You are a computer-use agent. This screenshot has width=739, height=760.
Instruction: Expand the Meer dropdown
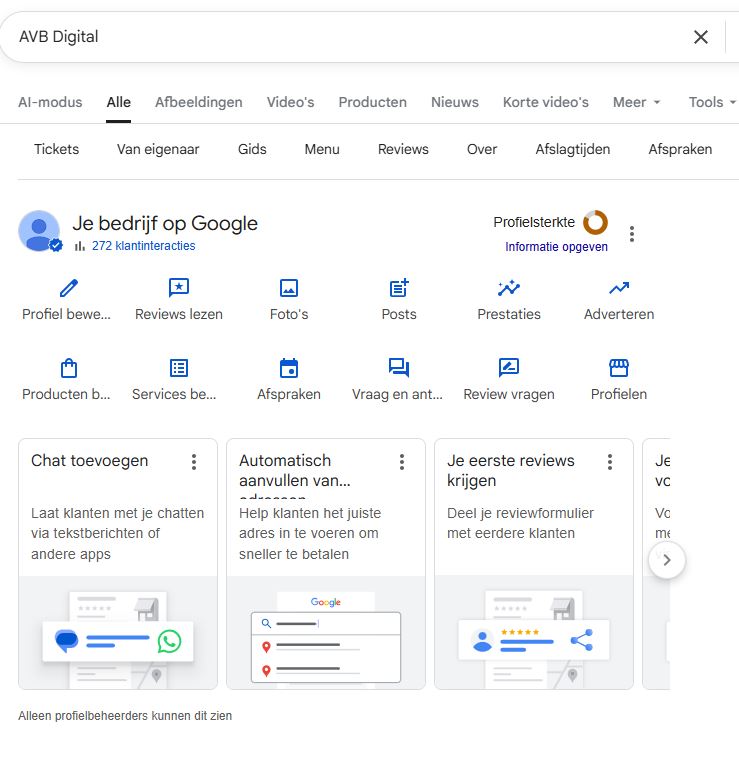[636, 102]
